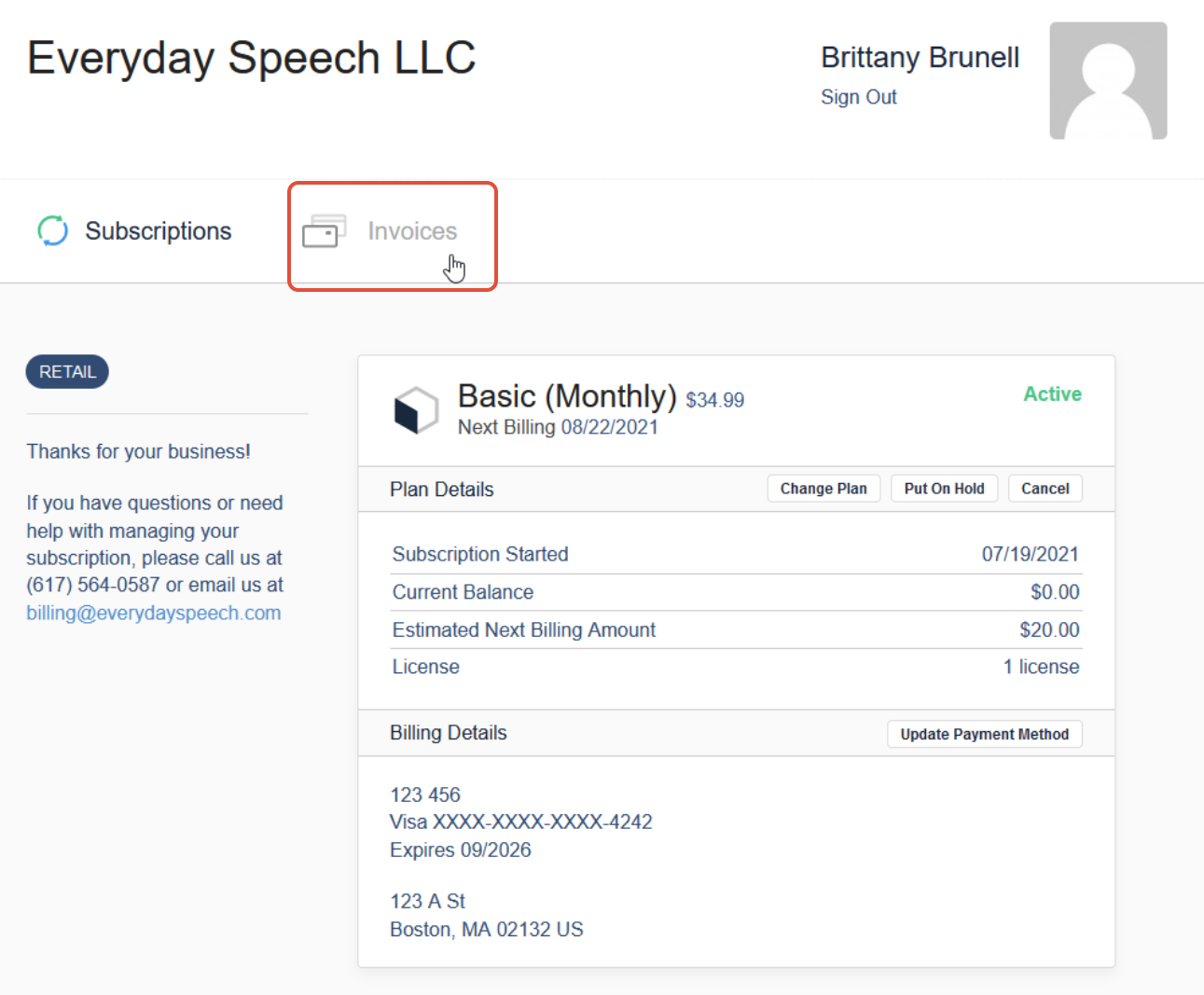Click the Plan Details section header

tap(441, 490)
